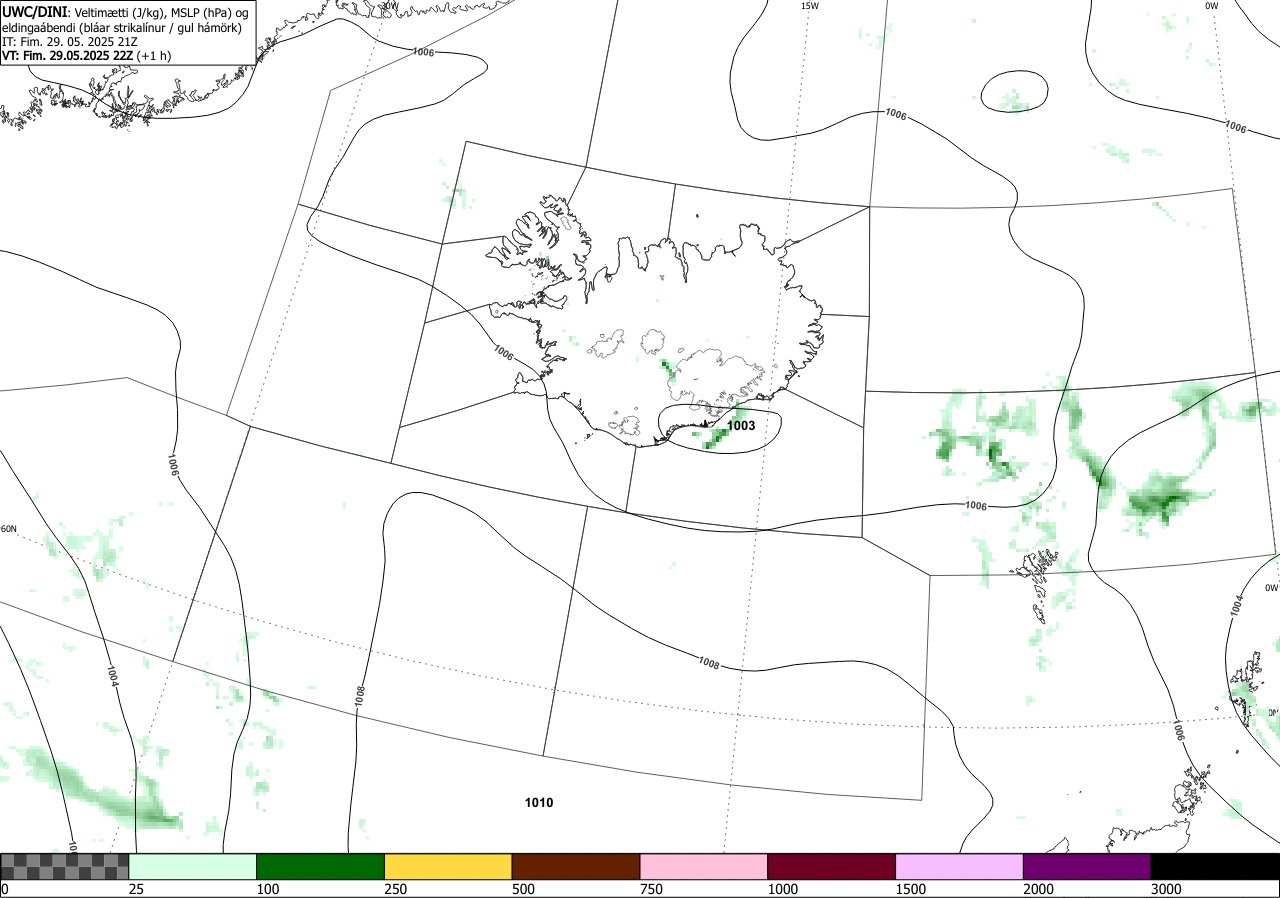Screen dimensions: 1280x898
Task: Click the "eldingaábendi" description line
Action: [121, 27]
